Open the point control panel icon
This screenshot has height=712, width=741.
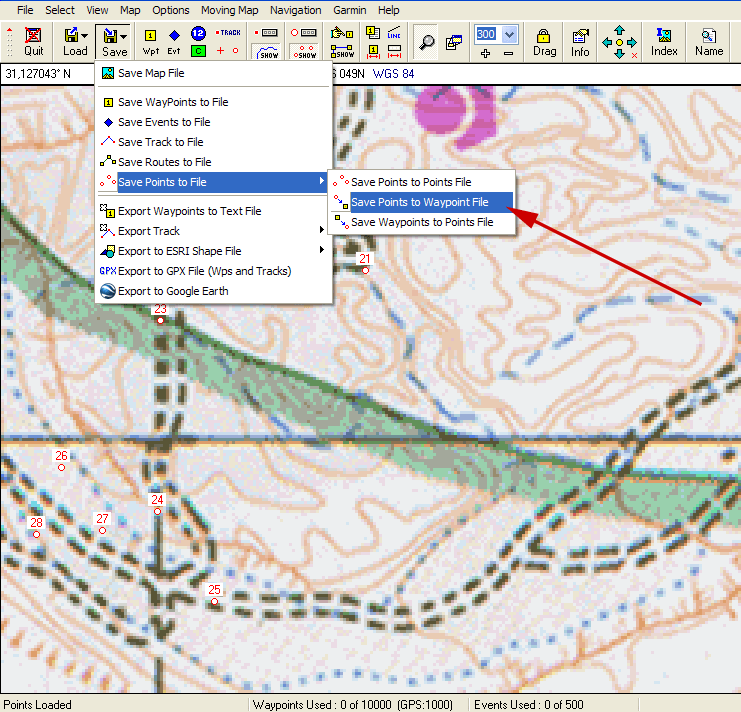[304, 33]
